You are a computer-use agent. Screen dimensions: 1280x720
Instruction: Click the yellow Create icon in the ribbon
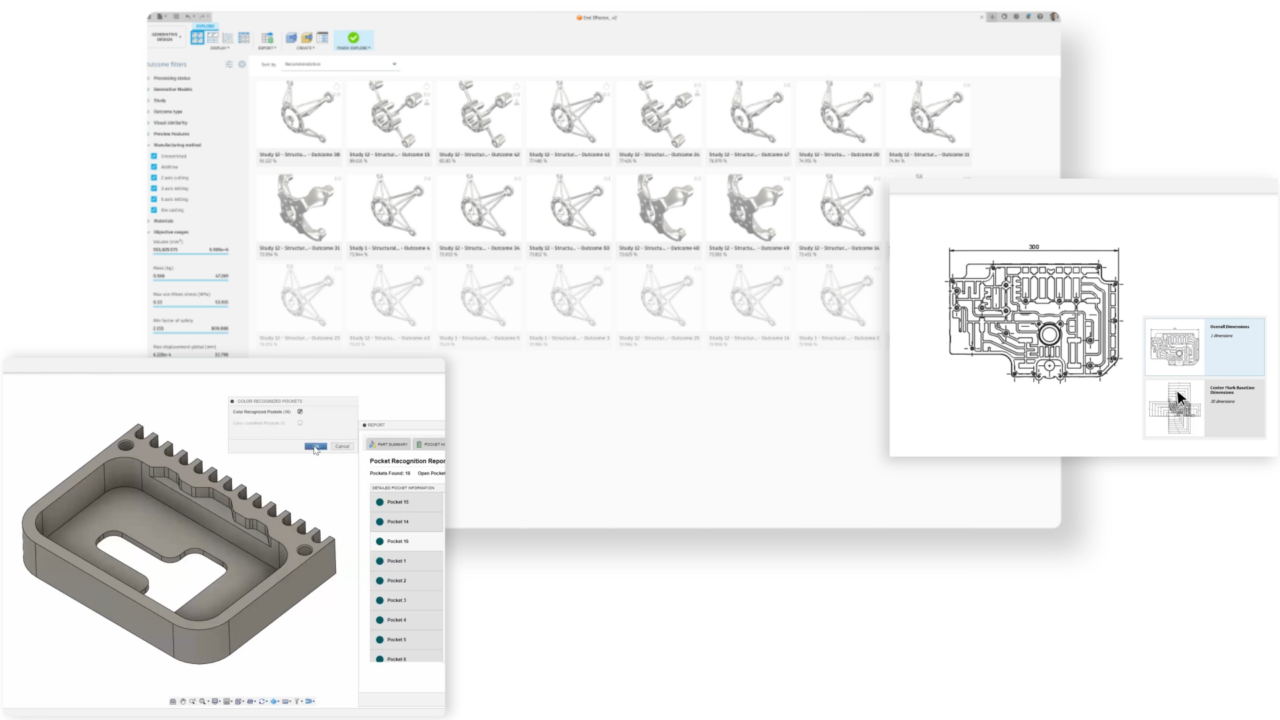click(307, 38)
